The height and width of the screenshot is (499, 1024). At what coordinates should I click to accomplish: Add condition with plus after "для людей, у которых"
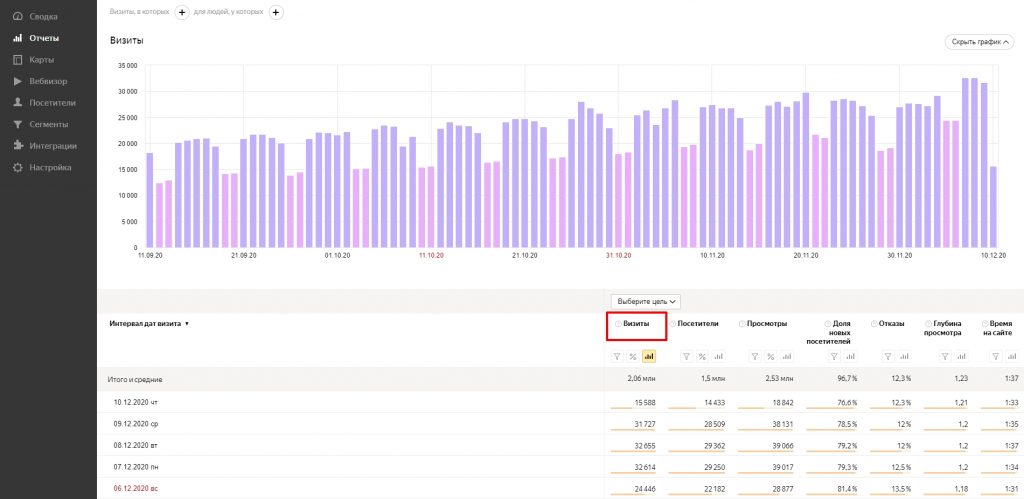click(276, 12)
